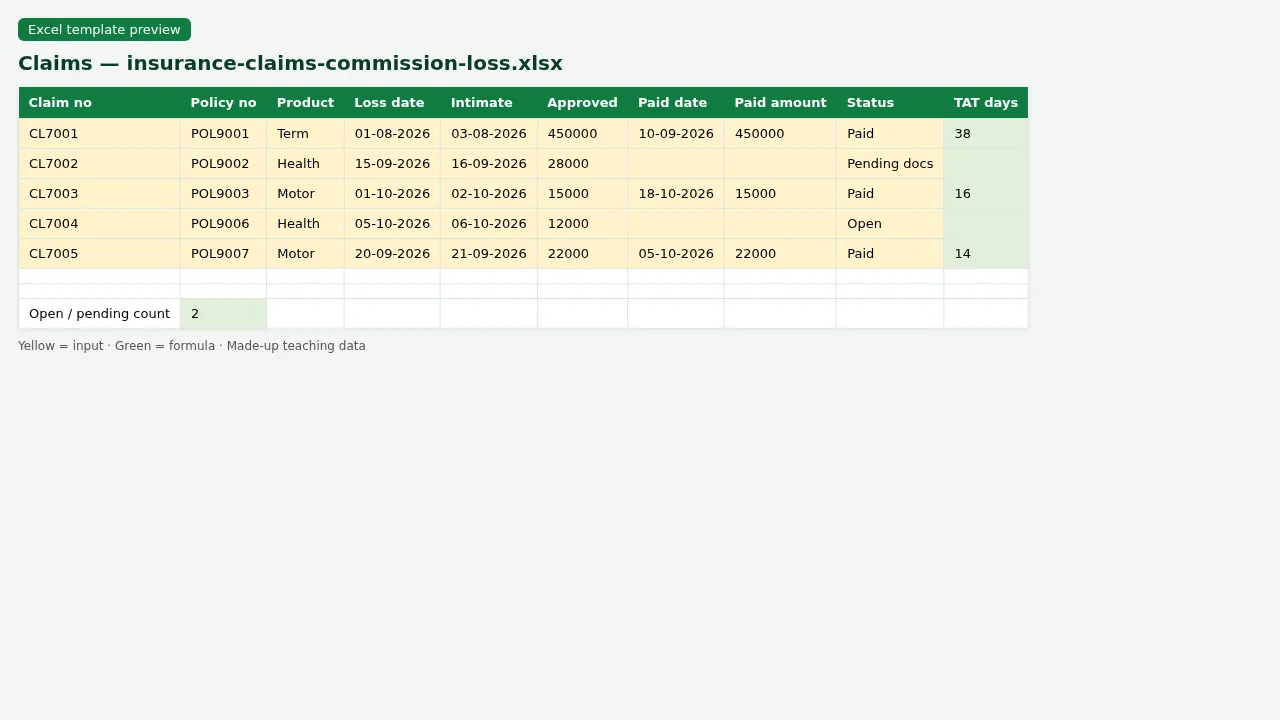Select policy number POL9002
This screenshot has height=720, width=1280.
(x=223, y=164)
